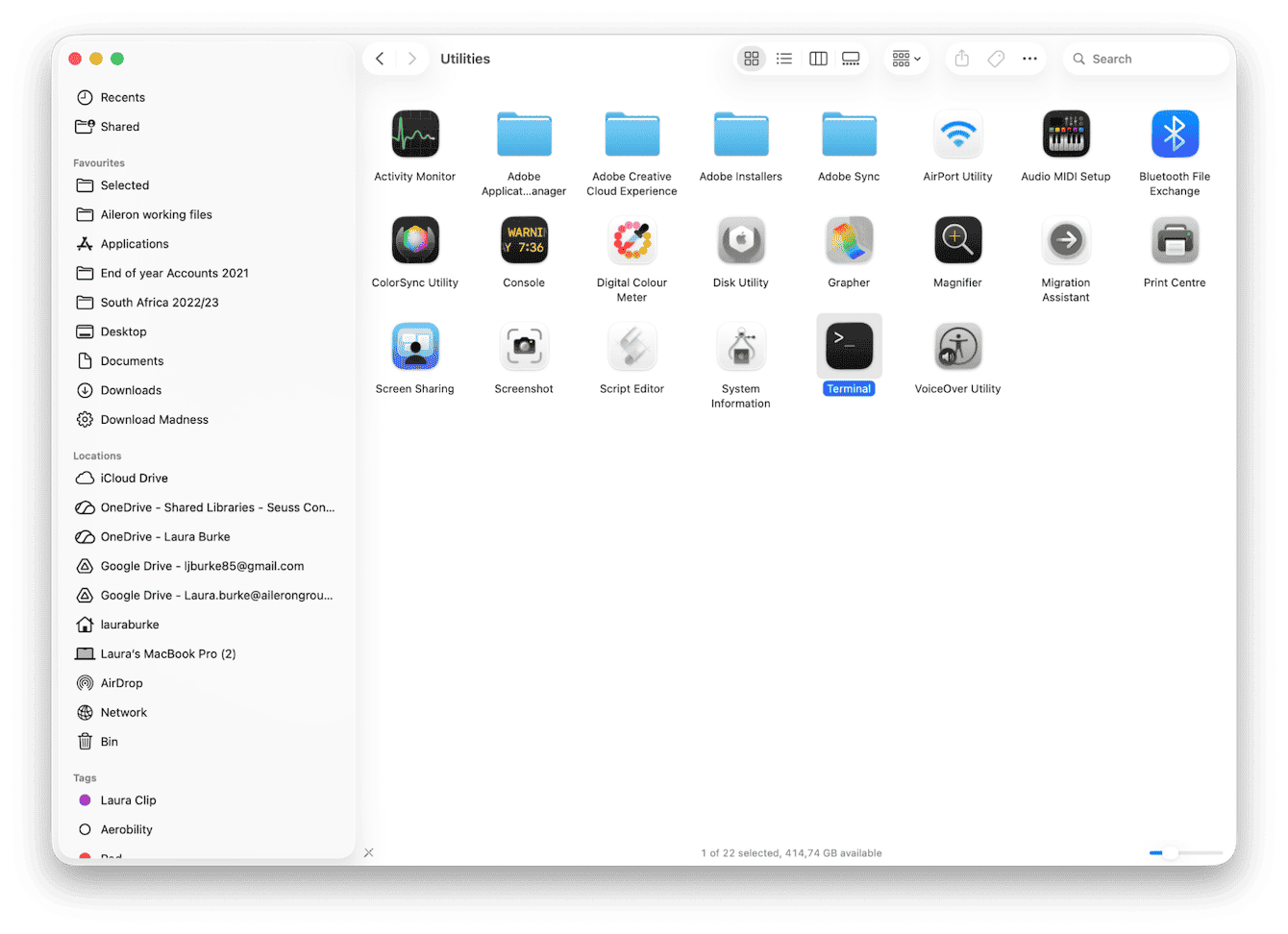Select the Print Centre icon
This screenshot has height=934, width=1288.
(1175, 240)
